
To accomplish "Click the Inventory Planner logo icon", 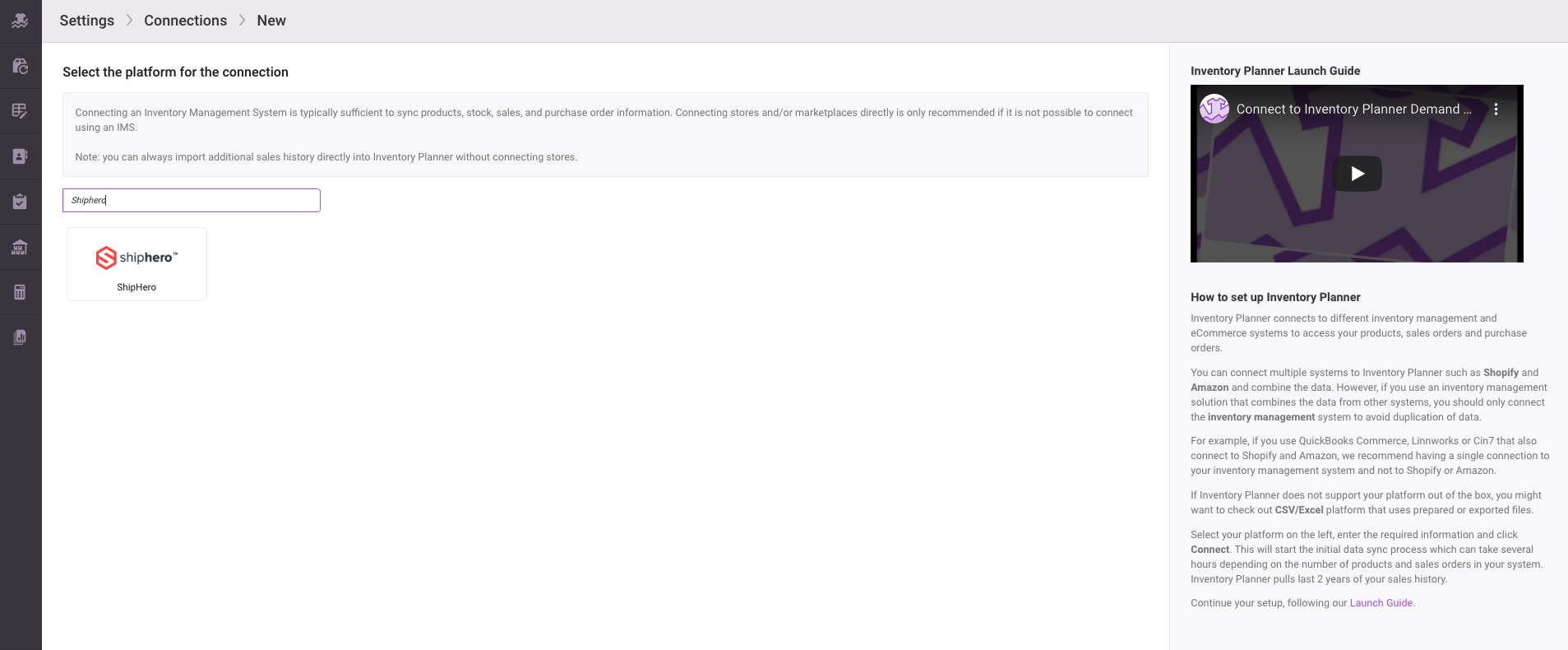I will tap(21, 21).
